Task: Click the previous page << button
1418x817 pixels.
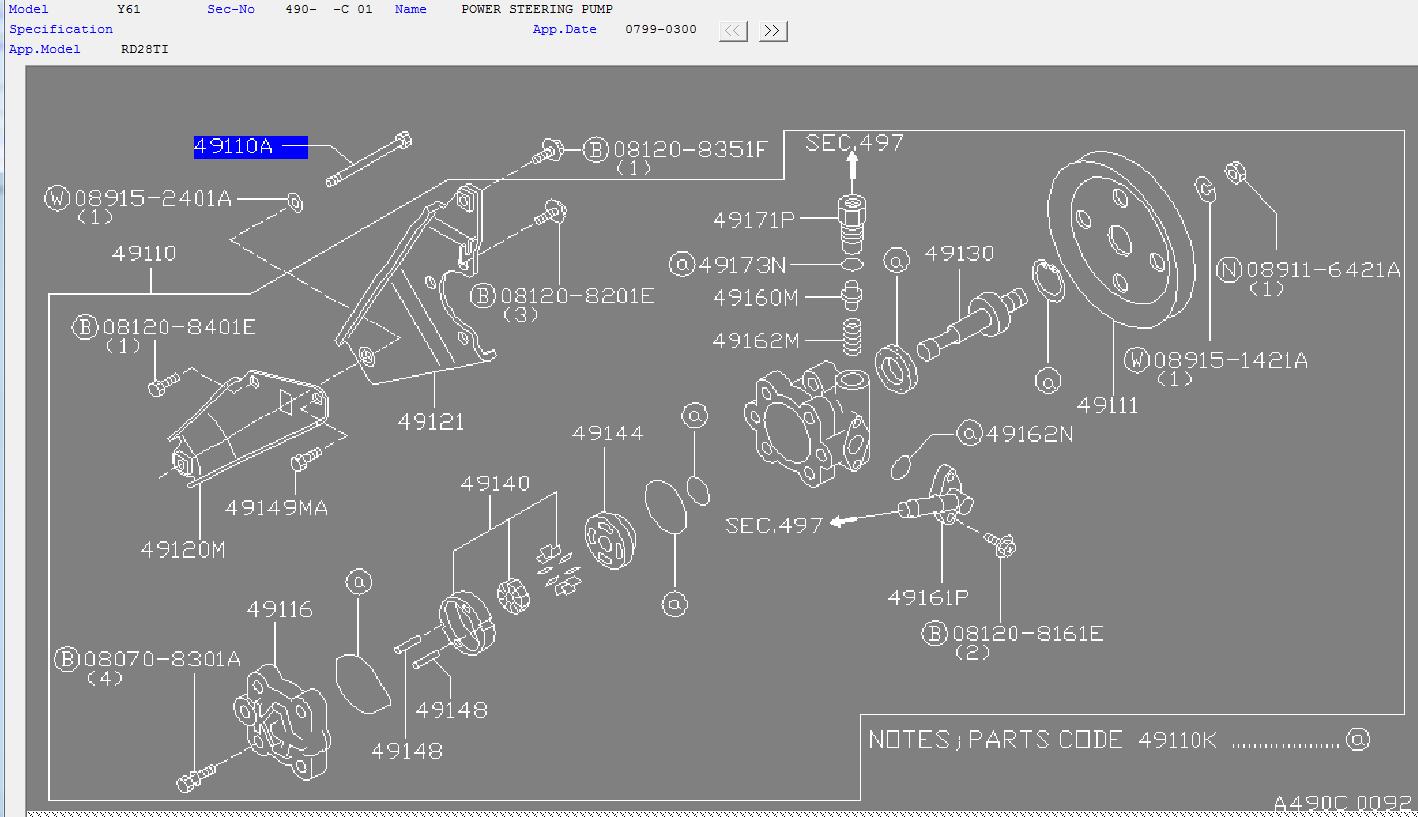Action: pos(733,31)
